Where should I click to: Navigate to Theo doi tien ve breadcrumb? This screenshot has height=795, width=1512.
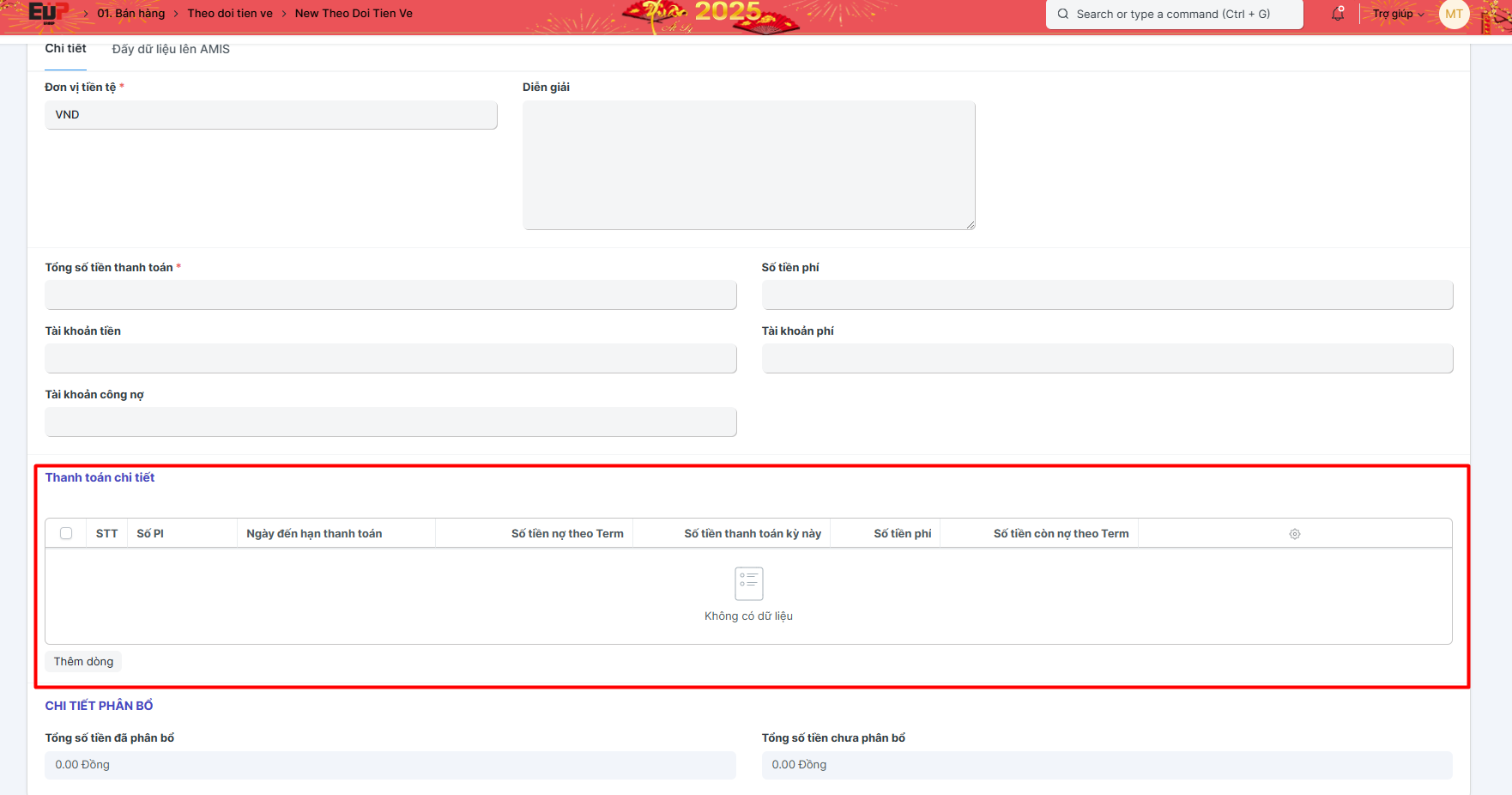pyautogui.click(x=230, y=14)
